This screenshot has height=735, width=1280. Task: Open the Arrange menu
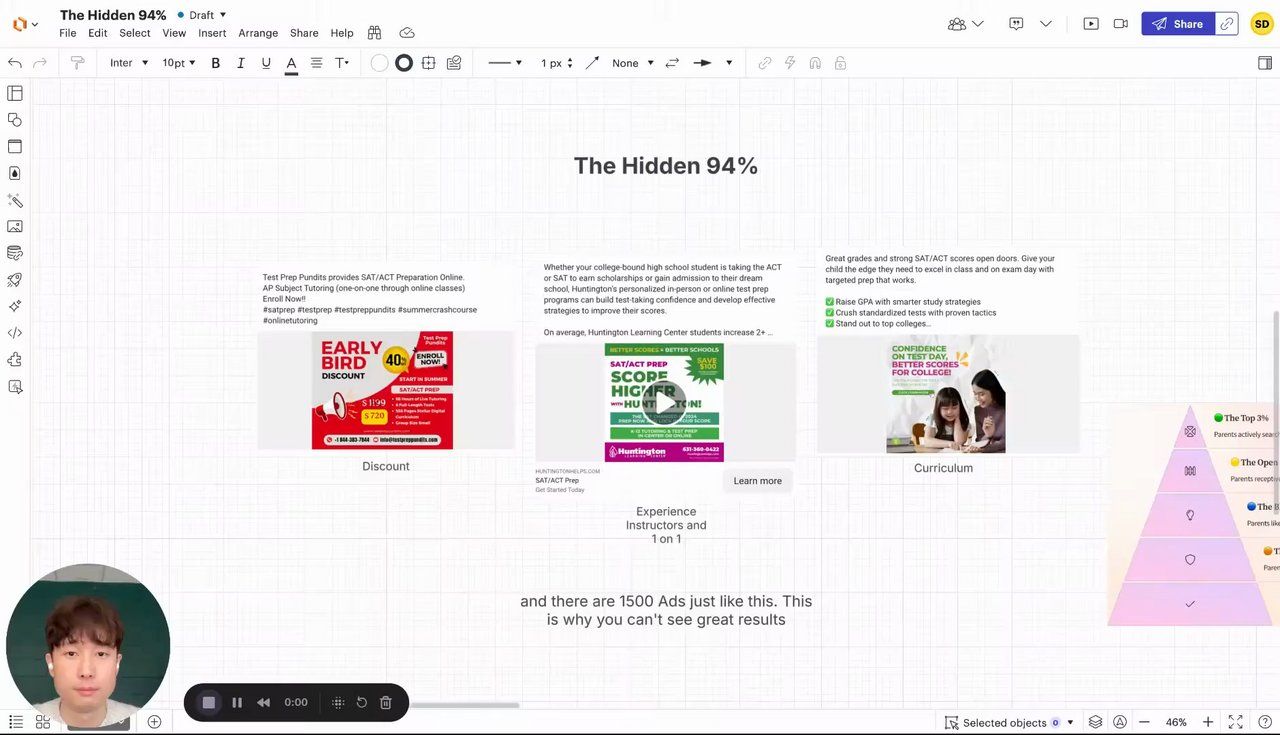258,33
